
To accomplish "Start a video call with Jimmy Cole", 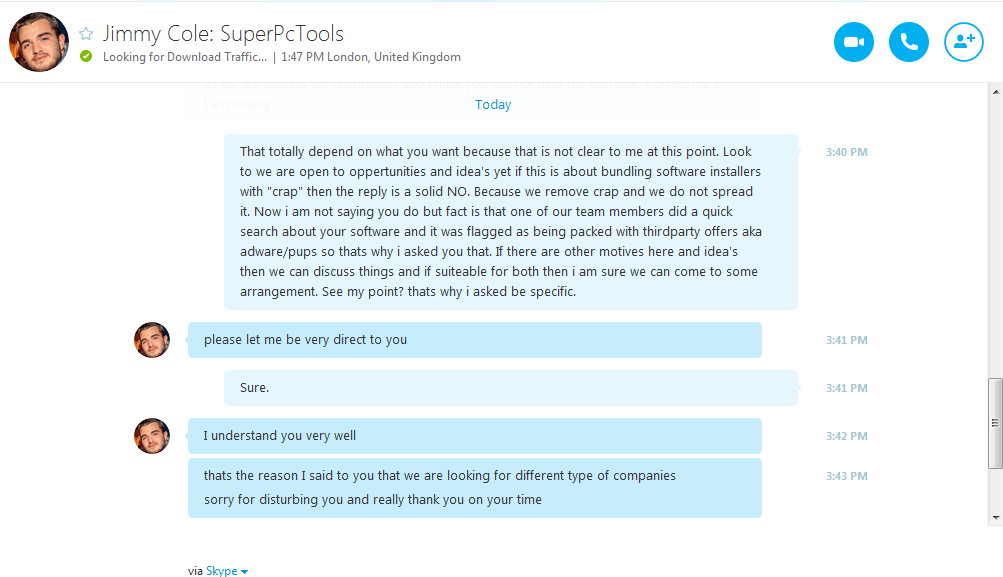I will tap(853, 42).
